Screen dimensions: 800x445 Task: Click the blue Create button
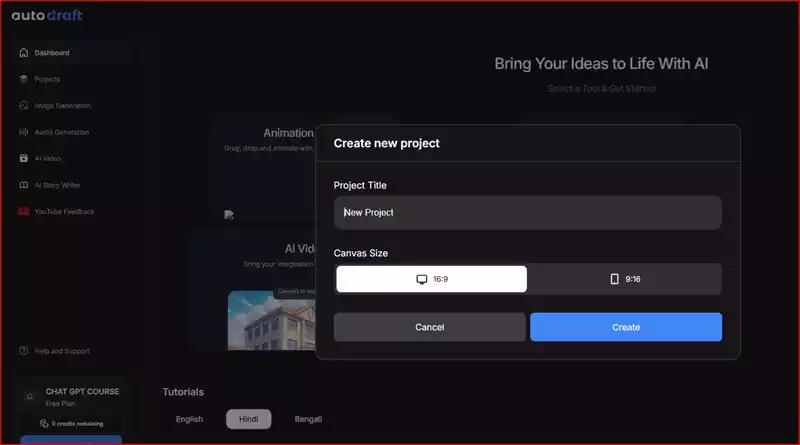click(626, 327)
